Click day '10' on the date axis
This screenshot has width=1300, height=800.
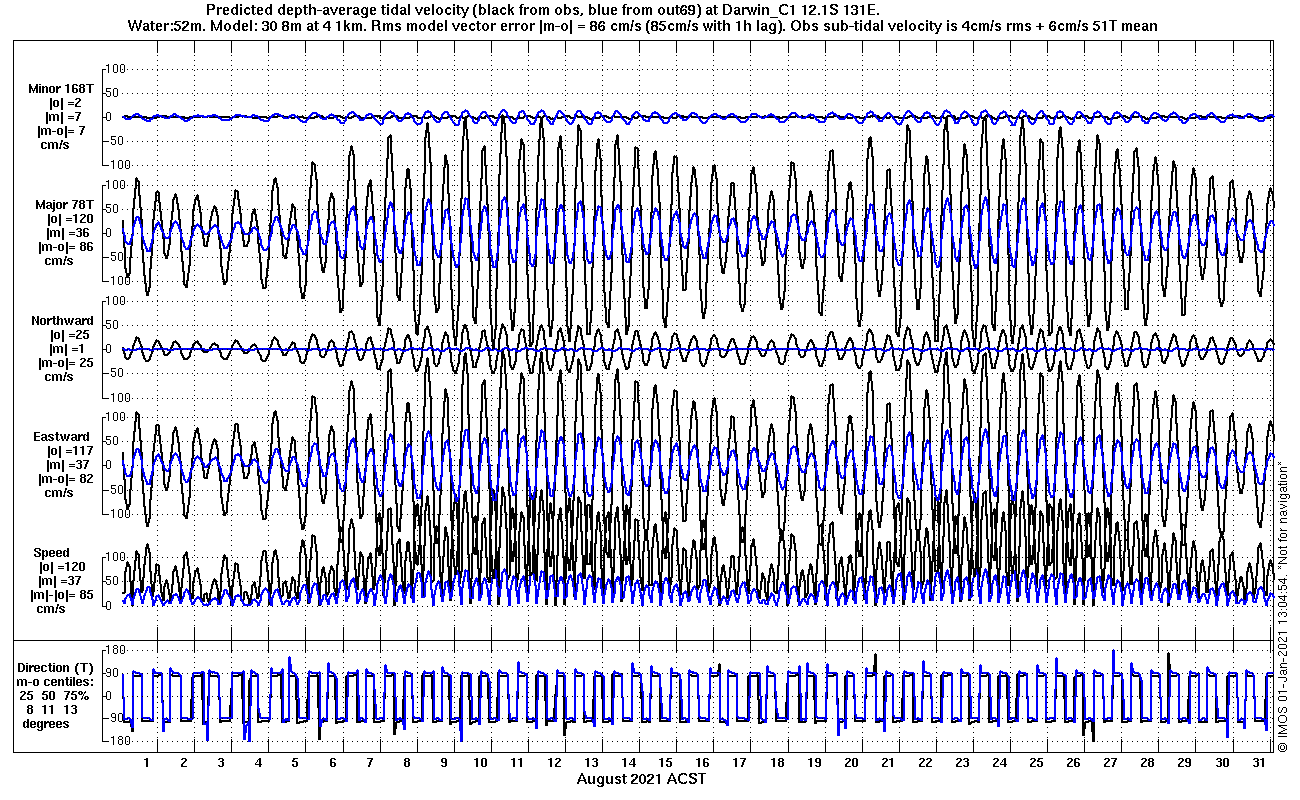(x=480, y=763)
